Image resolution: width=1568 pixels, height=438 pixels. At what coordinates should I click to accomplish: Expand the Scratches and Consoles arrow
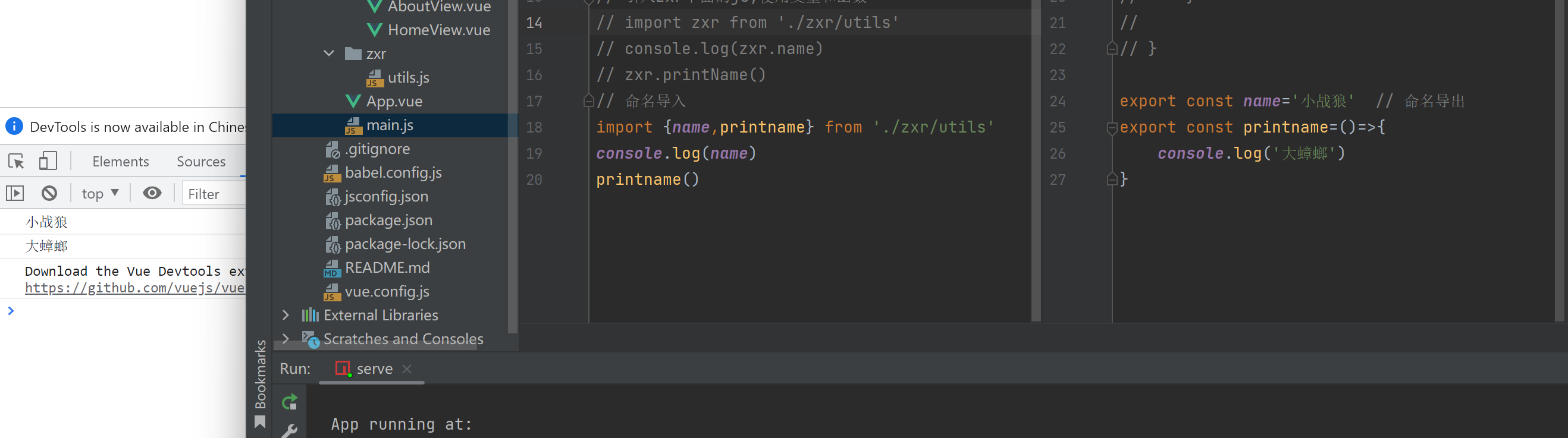pos(286,339)
